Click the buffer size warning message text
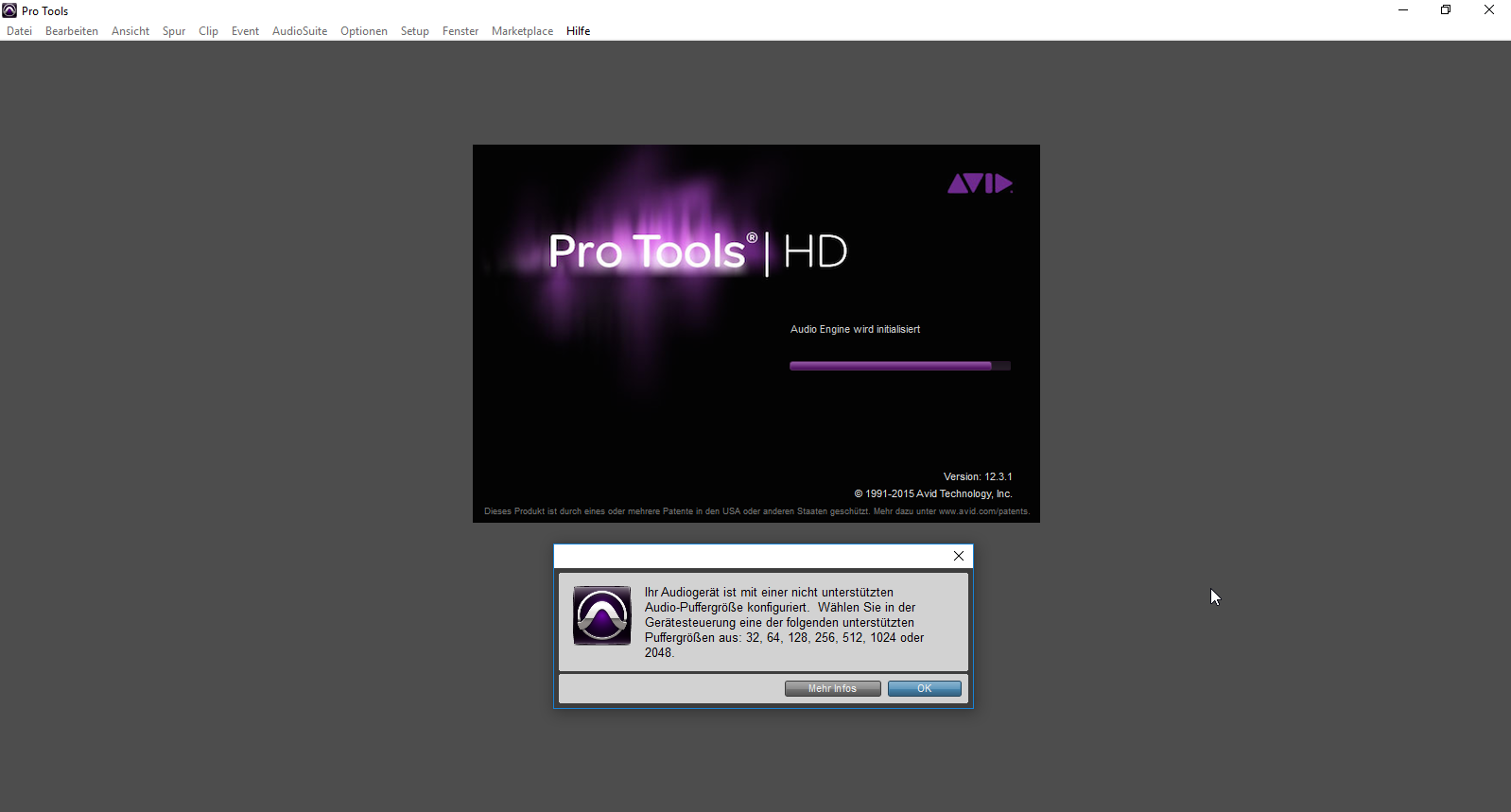The height and width of the screenshot is (812, 1511). click(785, 622)
